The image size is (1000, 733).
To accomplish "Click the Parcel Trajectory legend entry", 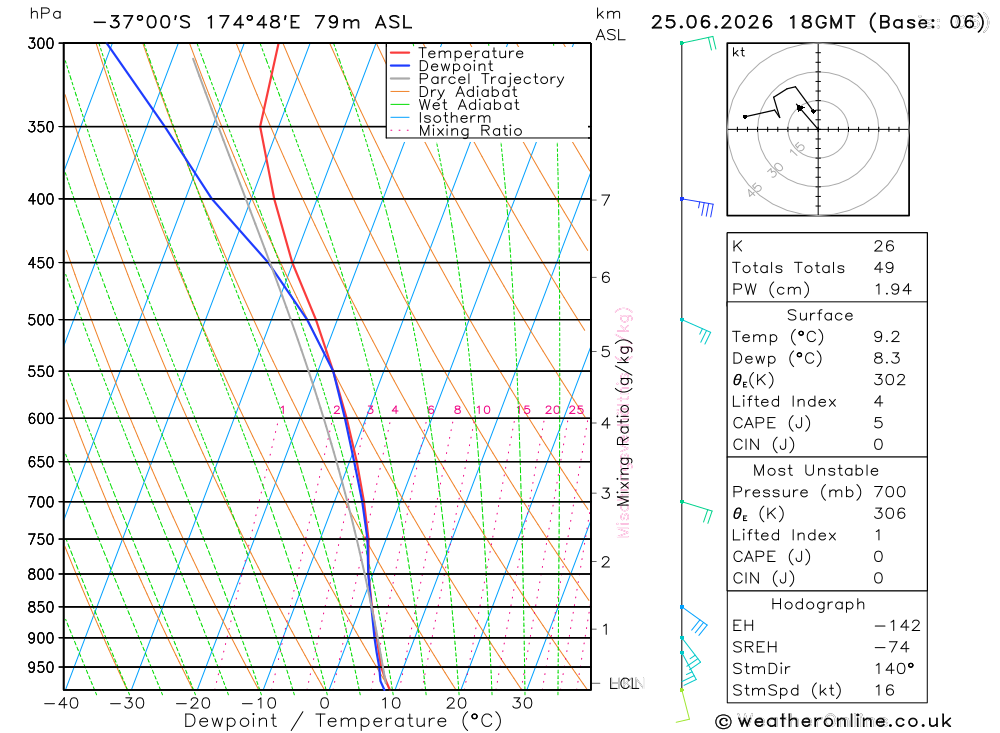I will (477, 78).
